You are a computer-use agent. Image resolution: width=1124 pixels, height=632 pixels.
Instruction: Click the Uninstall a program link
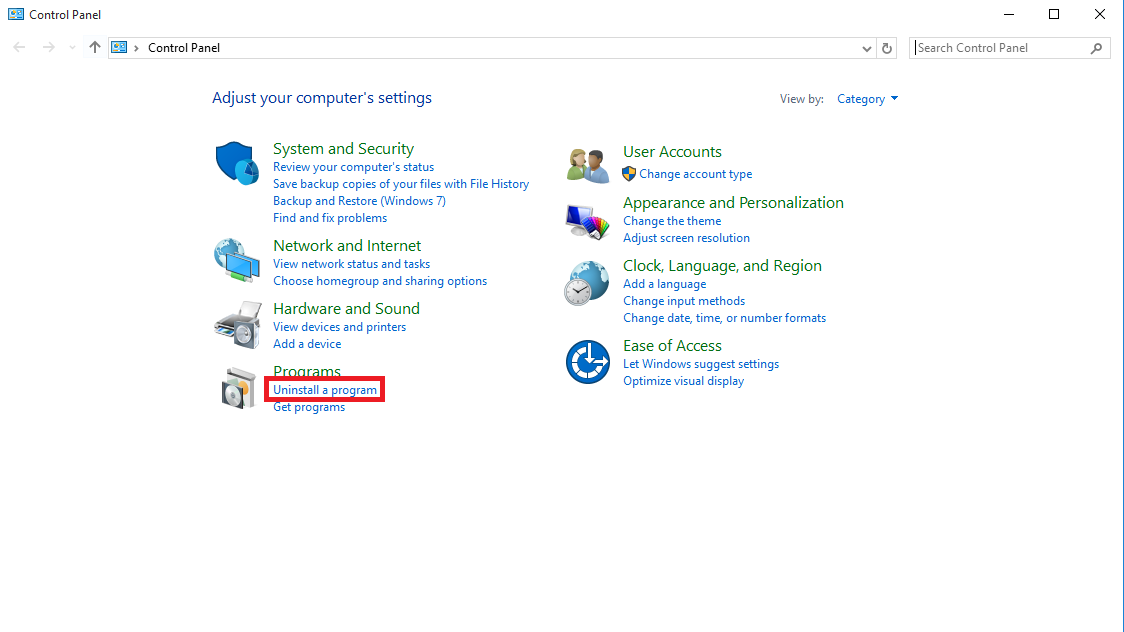pos(325,390)
